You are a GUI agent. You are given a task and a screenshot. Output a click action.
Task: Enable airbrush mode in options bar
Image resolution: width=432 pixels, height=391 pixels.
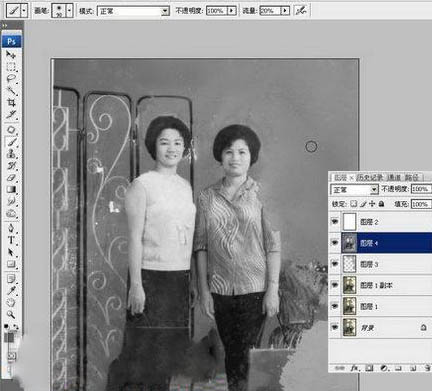301,11
